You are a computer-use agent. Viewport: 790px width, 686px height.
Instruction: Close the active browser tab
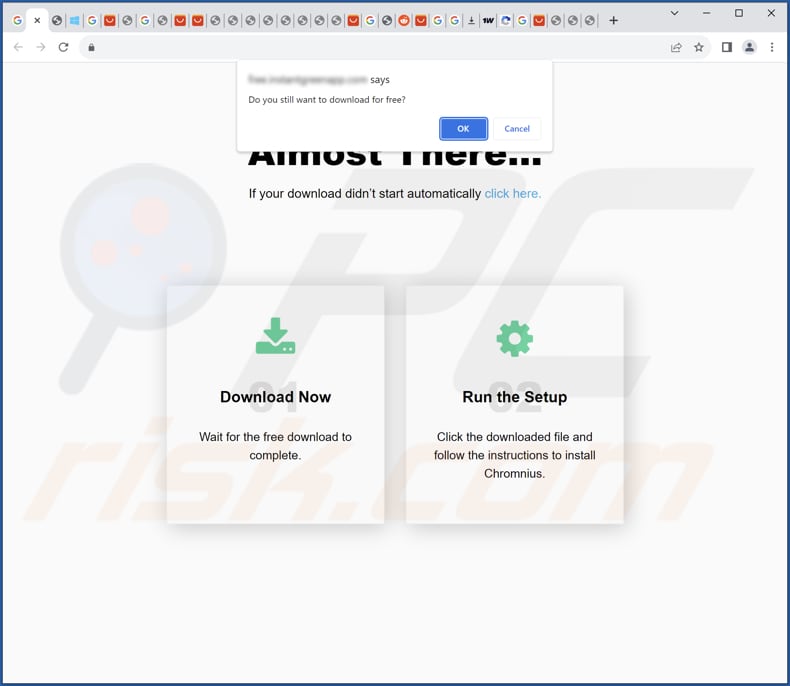click(x=37, y=21)
